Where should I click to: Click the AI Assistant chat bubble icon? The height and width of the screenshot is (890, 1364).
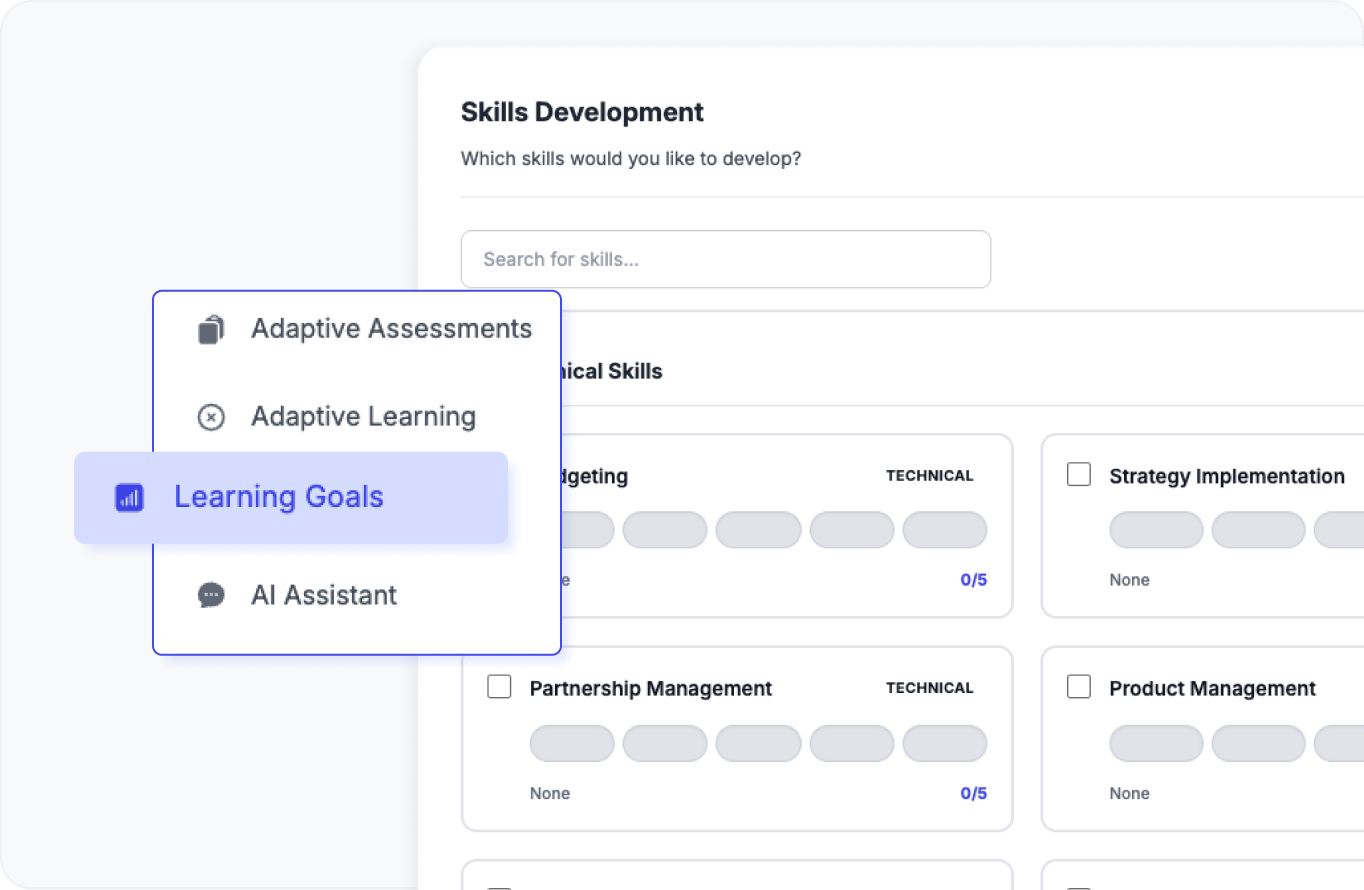[211, 595]
